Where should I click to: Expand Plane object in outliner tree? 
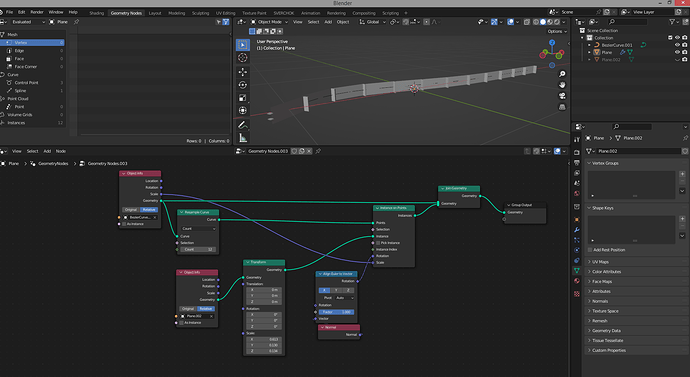589,52
